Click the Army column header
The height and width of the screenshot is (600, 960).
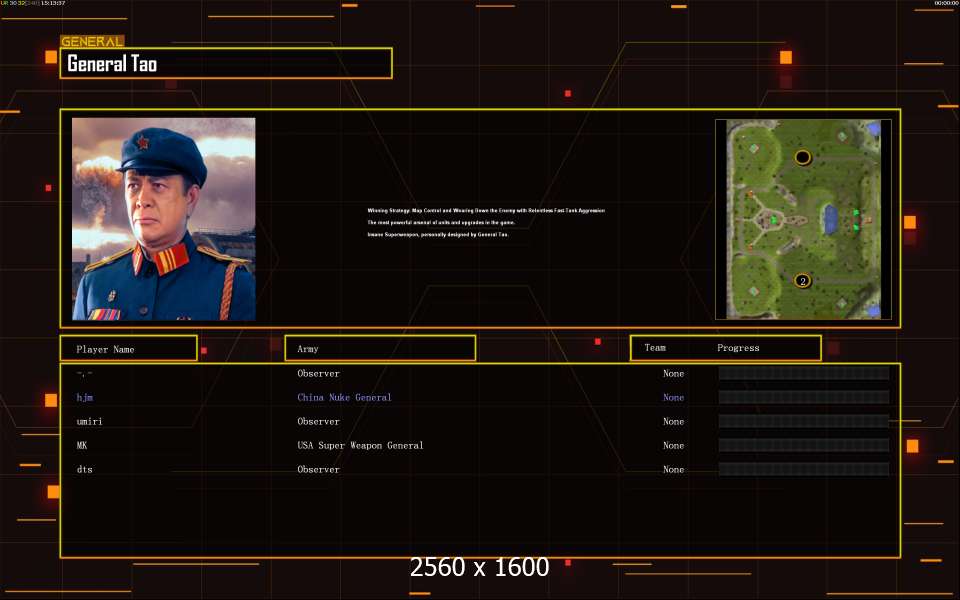tap(380, 348)
